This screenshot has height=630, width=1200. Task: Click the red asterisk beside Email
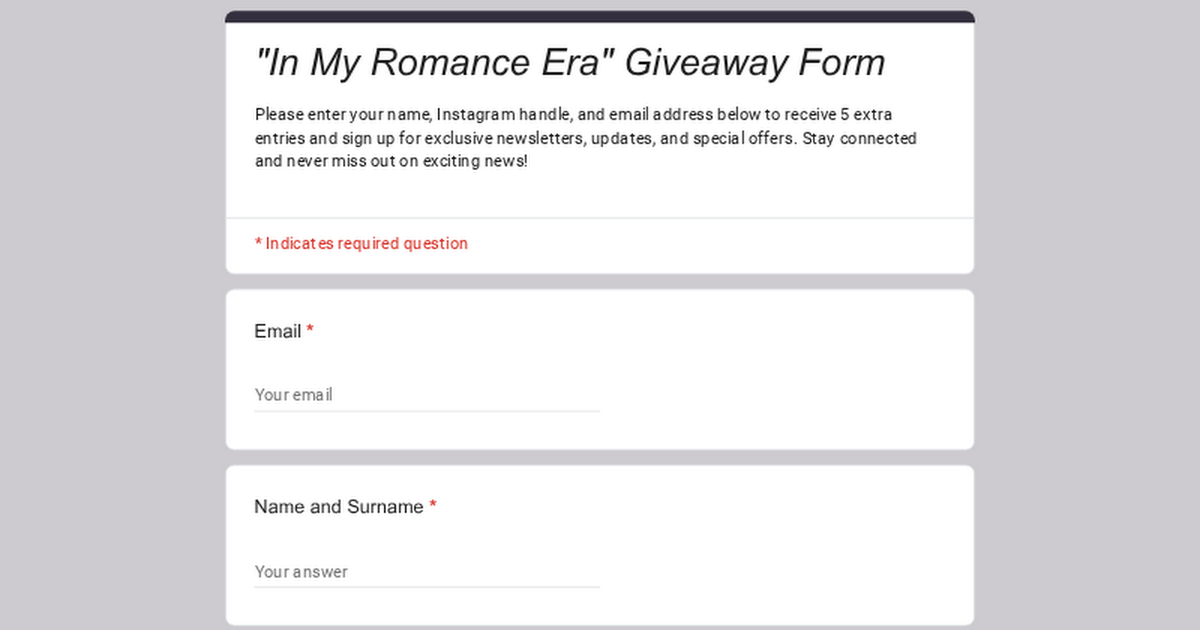click(310, 331)
